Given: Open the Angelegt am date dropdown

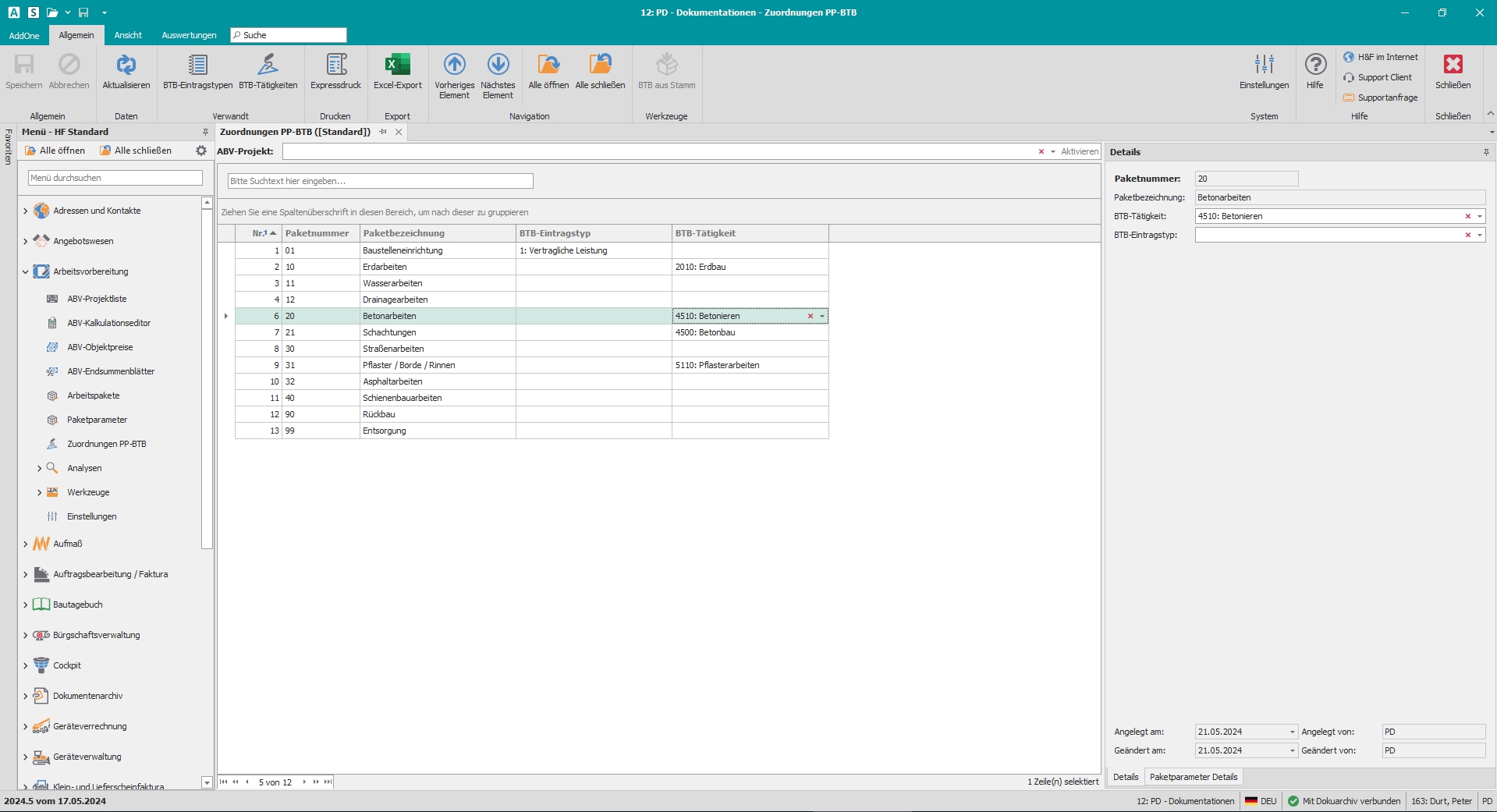Looking at the screenshot, I should click(1292, 732).
